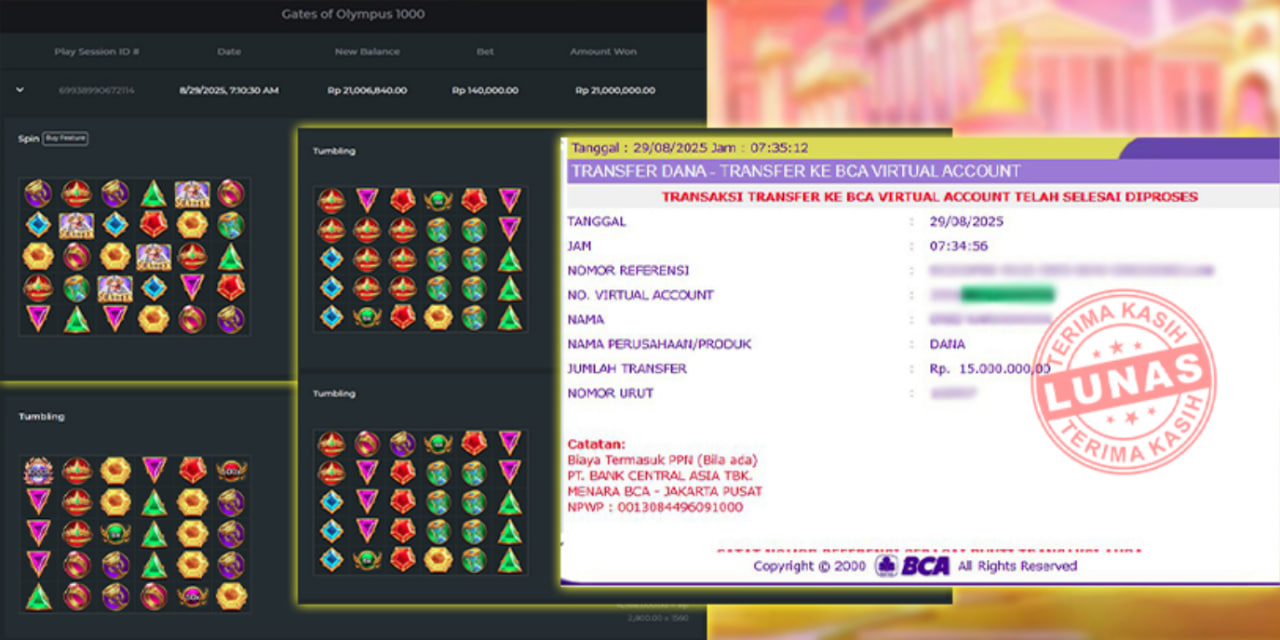Select NPWP : 0013084496091000
This screenshot has height=640, width=1280.
[x=655, y=507]
